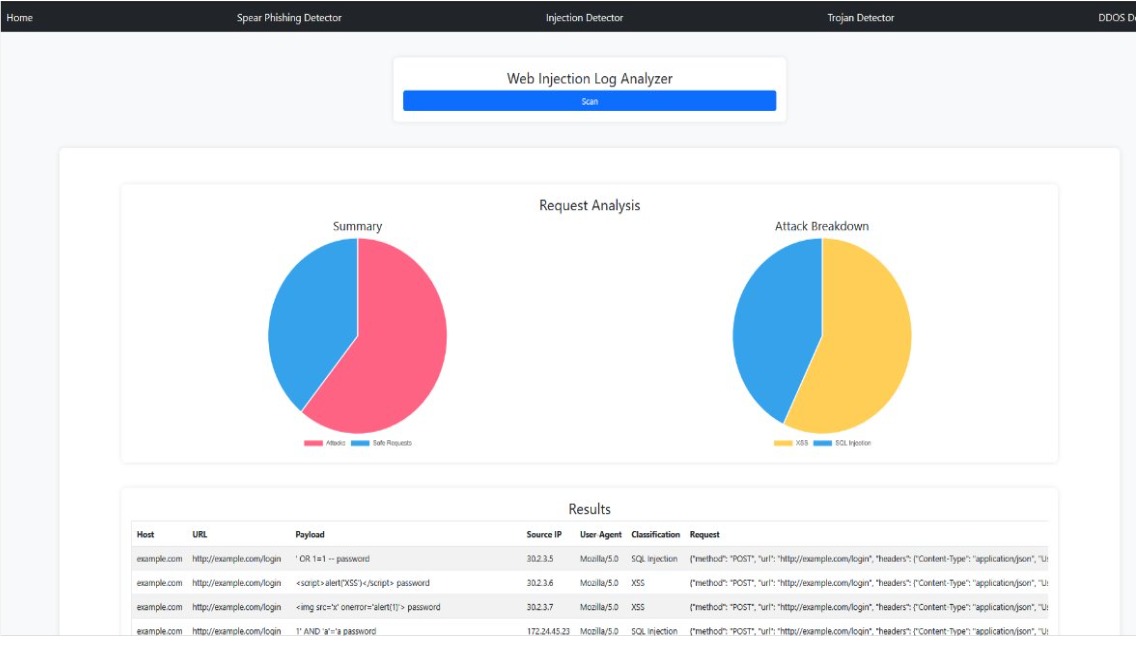This screenshot has width=1136, height=650.
Task: Select the payload "' OR 1=1 -- password"
Action: 333,559
